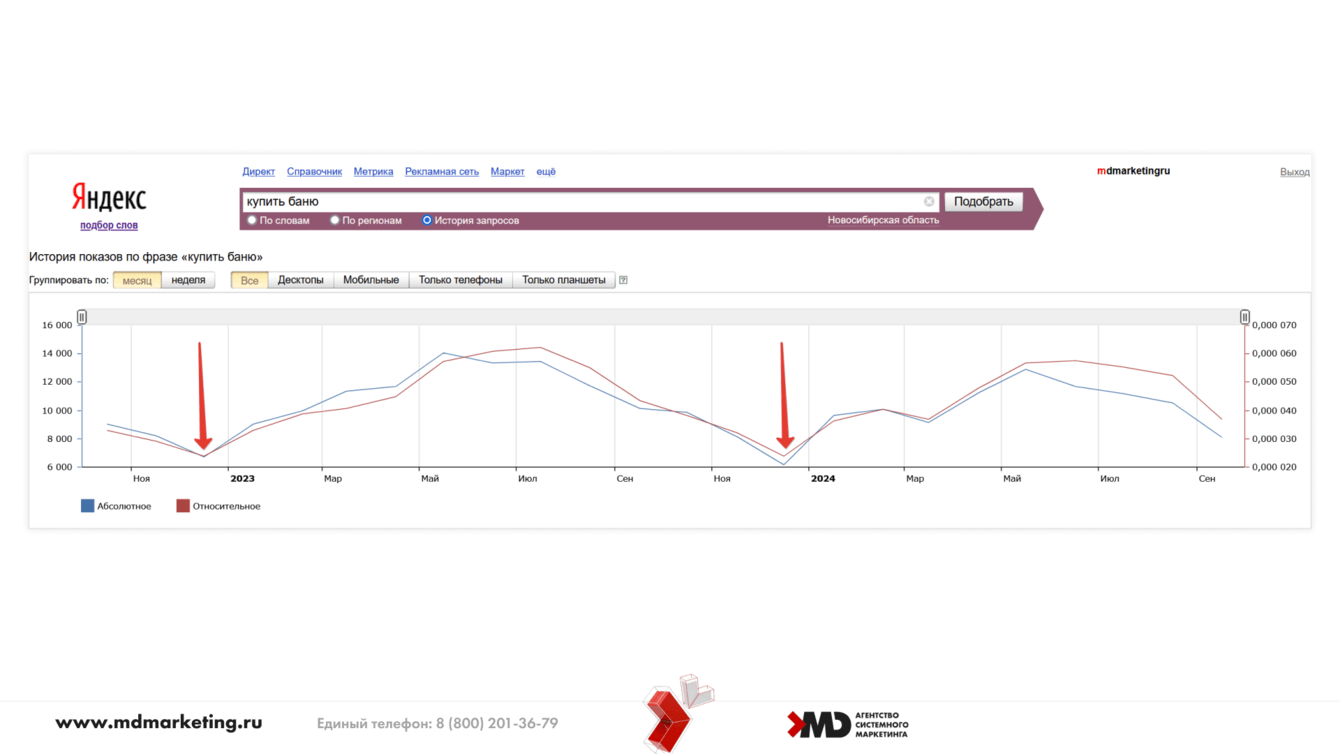1340x754 pixels.
Task: Click the «0,000 070» value on the right axis
Action: pyautogui.click(x=1274, y=325)
